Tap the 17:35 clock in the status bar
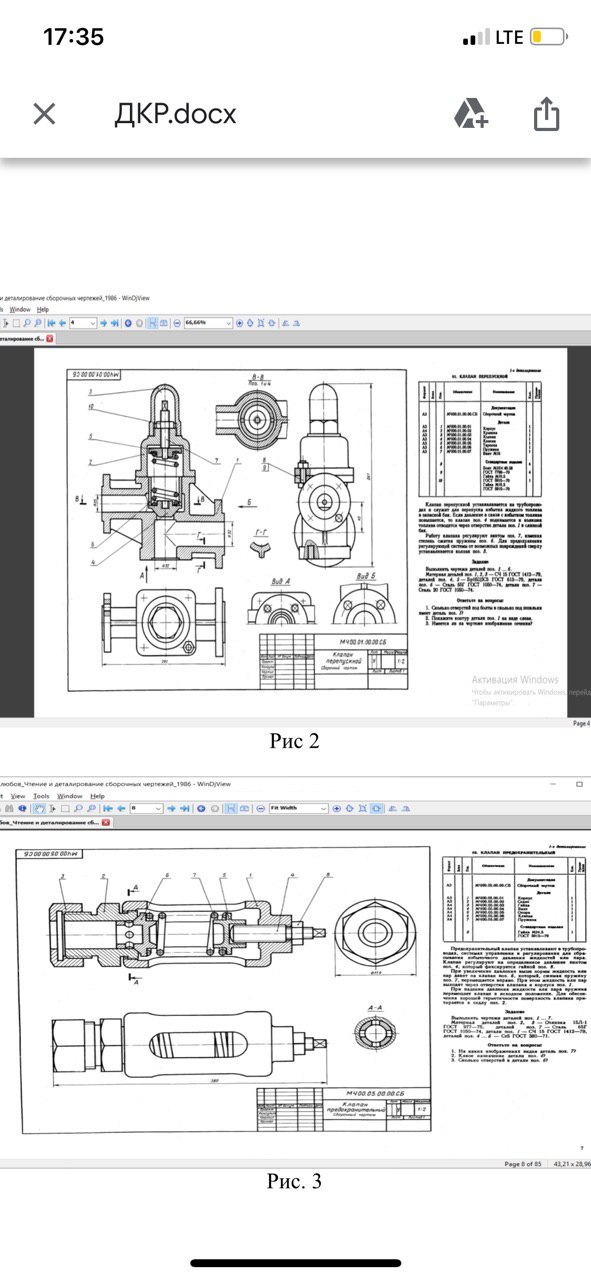Screen dimensions: 591x1280 [74, 37]
